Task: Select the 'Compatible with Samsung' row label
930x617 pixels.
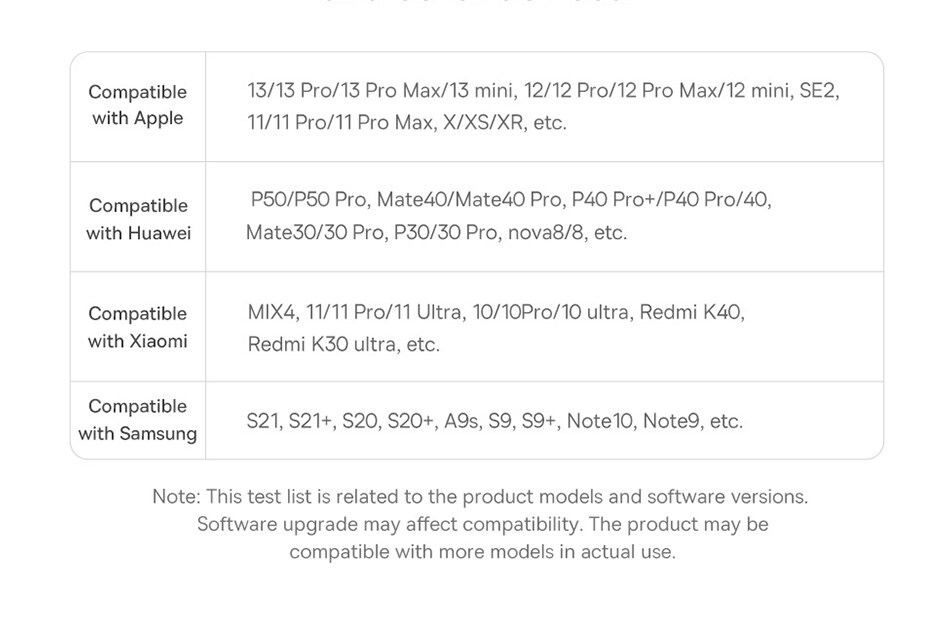Action: click(138, 420)
